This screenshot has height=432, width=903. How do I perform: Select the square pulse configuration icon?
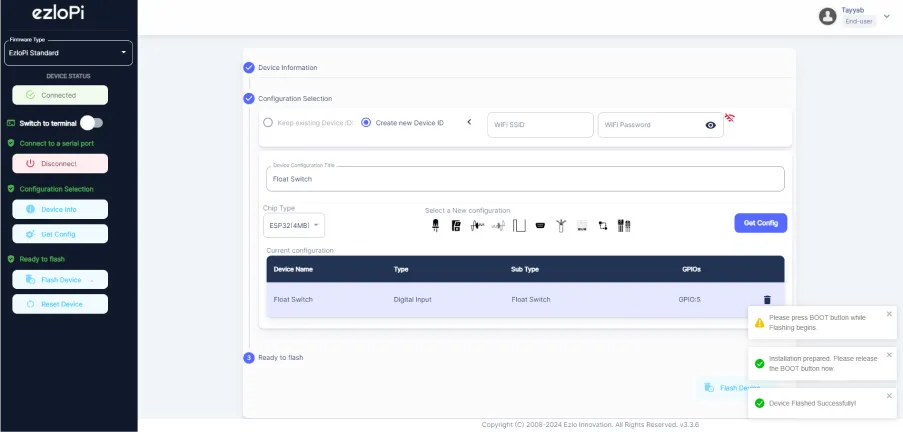519,226
